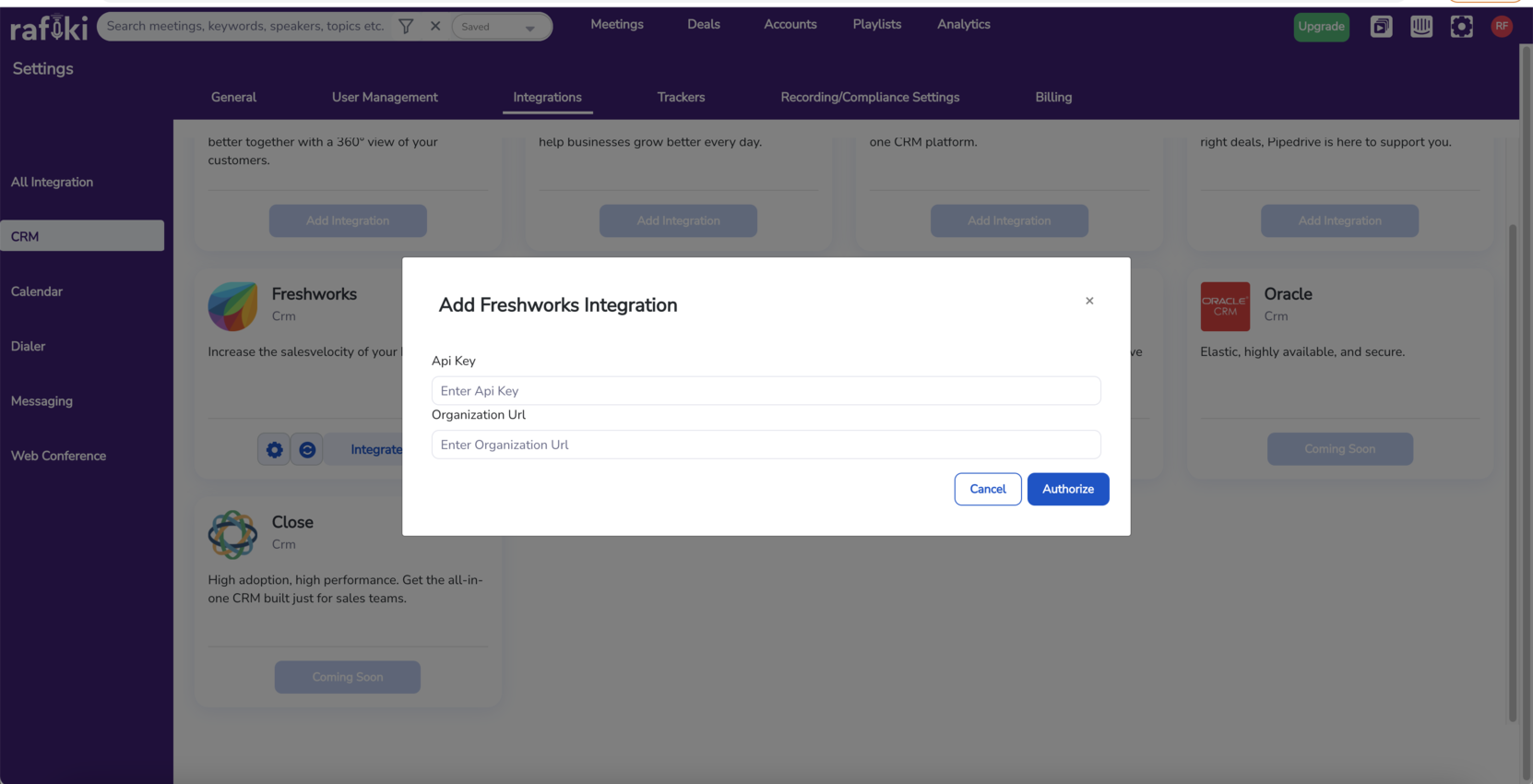Click the Api Key input field
Image resolution: width=1533 pixels, height=784 pixels.
pyautogui.click(x=766, y=391)
